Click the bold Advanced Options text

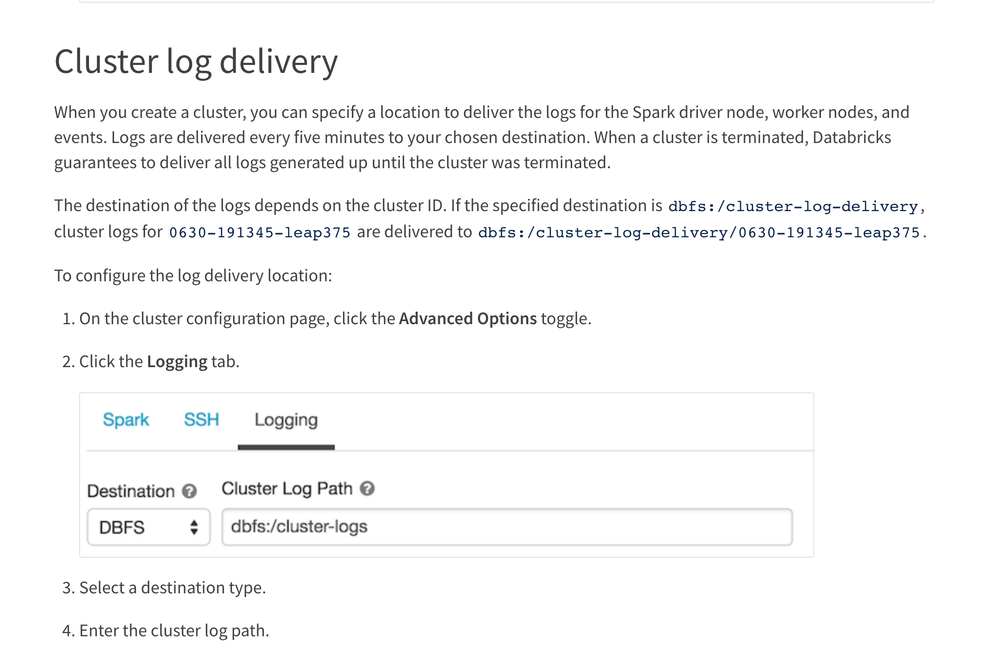tap(467, 319)
